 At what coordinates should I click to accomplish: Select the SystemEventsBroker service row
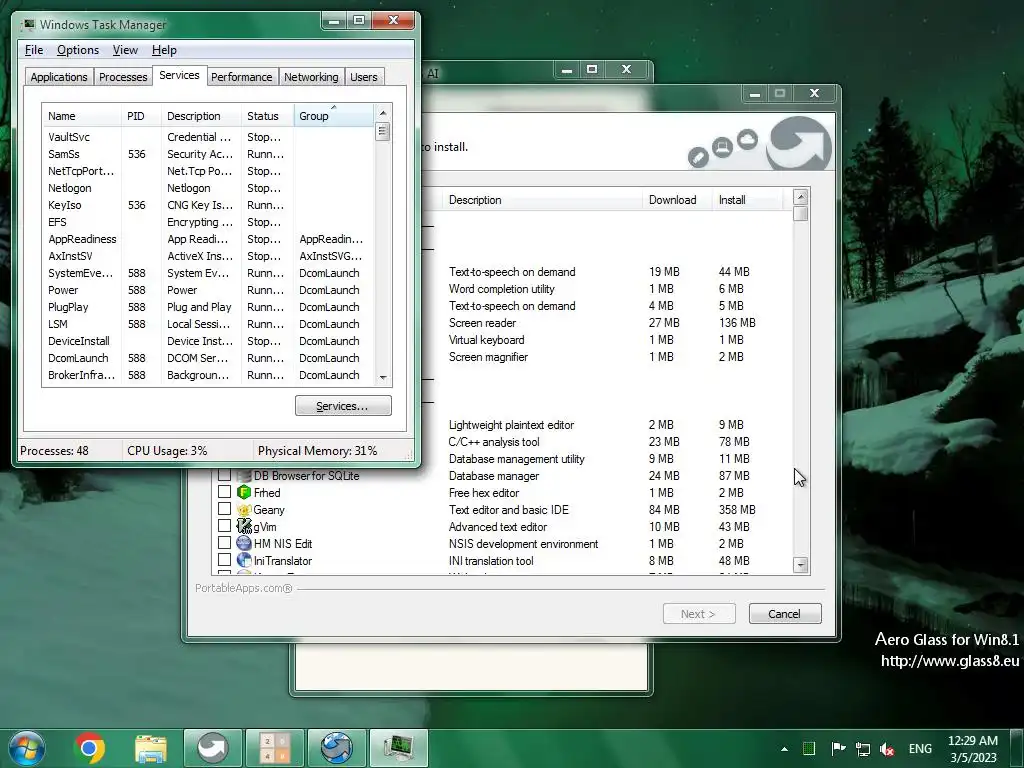coord(80,273)
